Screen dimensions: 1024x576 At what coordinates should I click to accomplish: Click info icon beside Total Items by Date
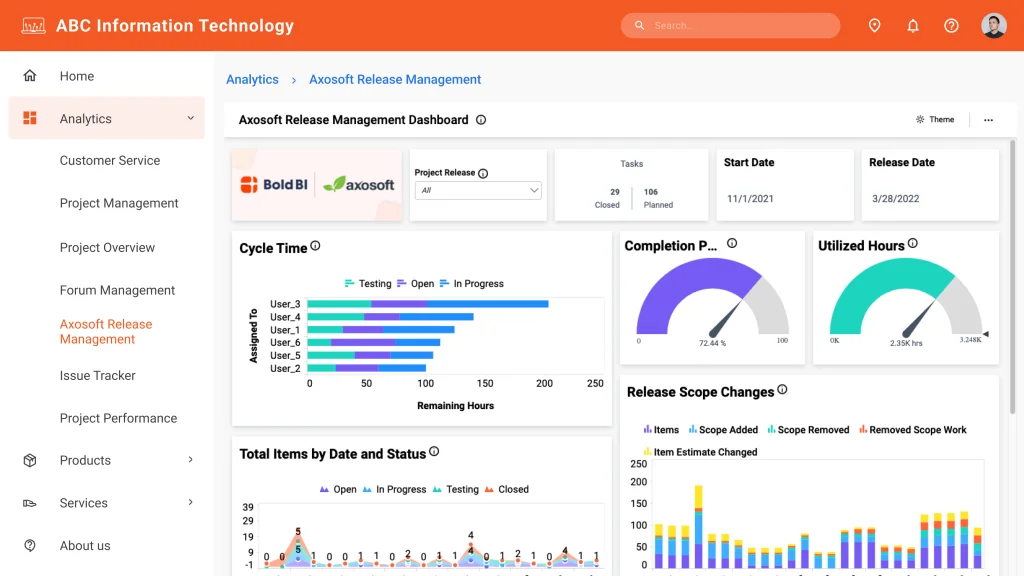434,451
